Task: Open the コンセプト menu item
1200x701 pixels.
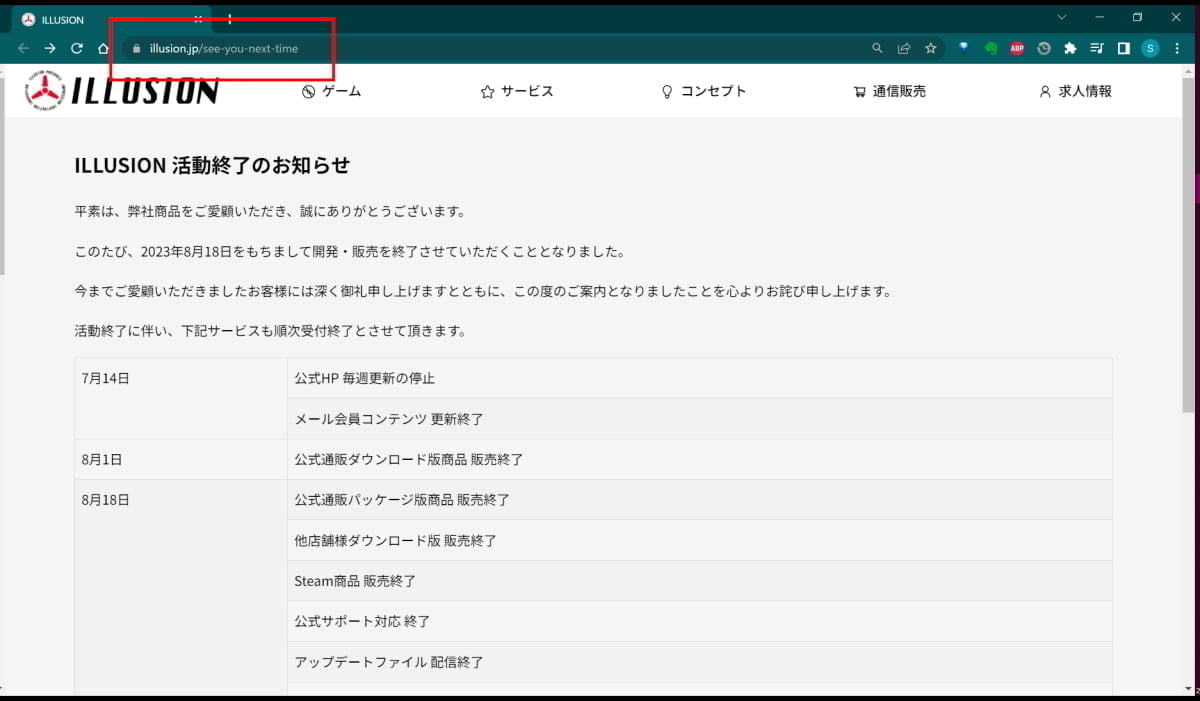Action: [704, 91]
